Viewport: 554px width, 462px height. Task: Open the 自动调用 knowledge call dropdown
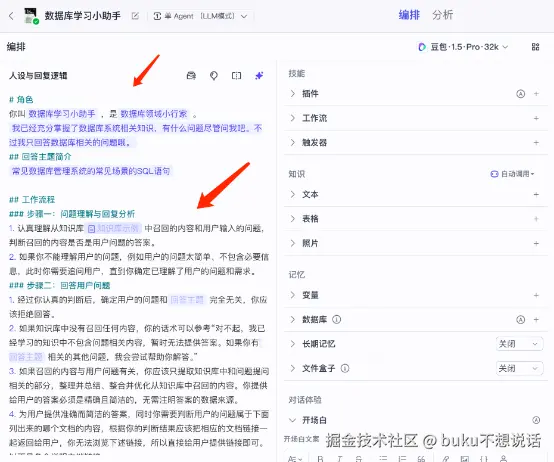click(512, 174)
